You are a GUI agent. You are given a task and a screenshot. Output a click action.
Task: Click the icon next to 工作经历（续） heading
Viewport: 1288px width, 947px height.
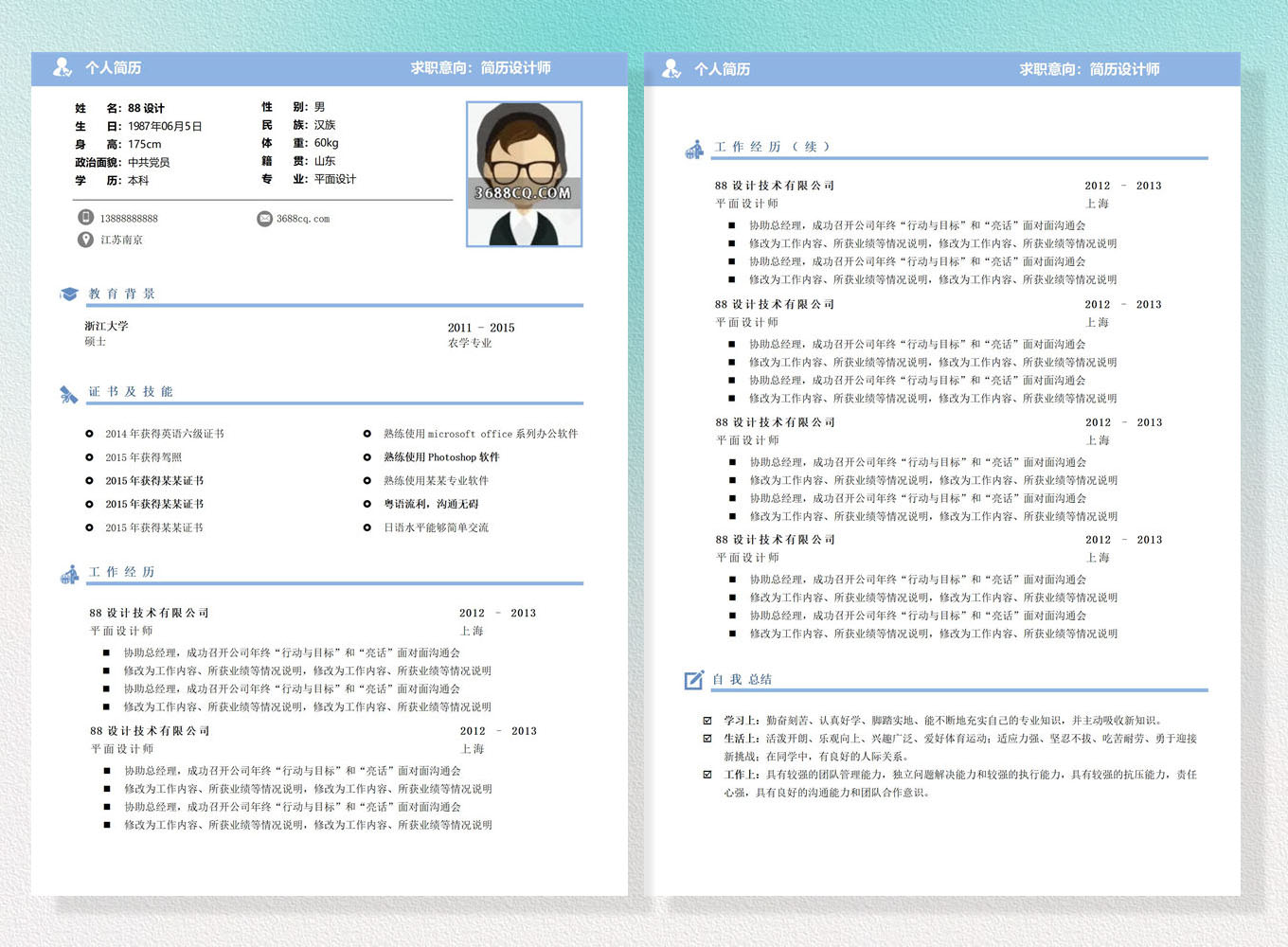tap(694, 149)
